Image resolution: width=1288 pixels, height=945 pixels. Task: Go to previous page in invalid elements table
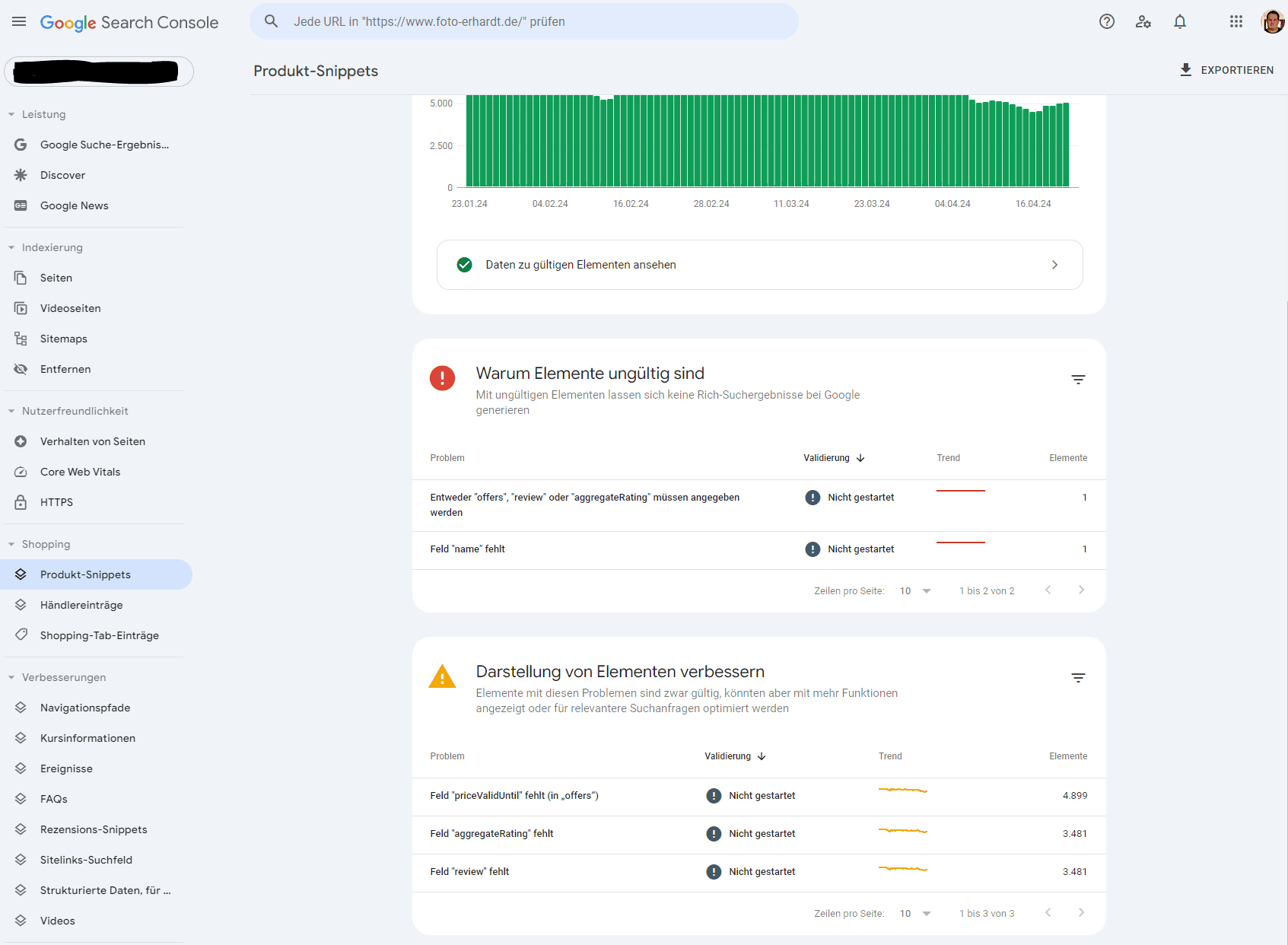tap(1048, 590)
